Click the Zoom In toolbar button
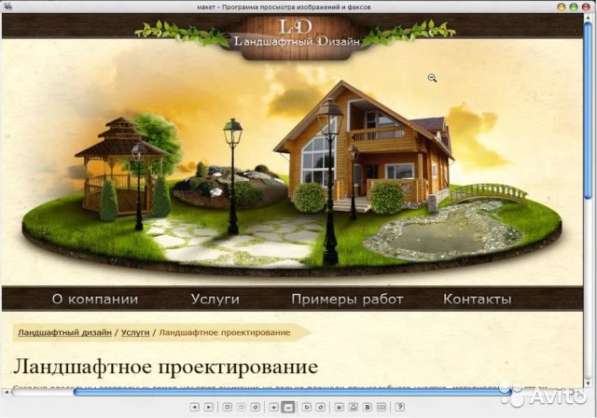Viewport: 597px width, 418px height. tap(274, 407)
